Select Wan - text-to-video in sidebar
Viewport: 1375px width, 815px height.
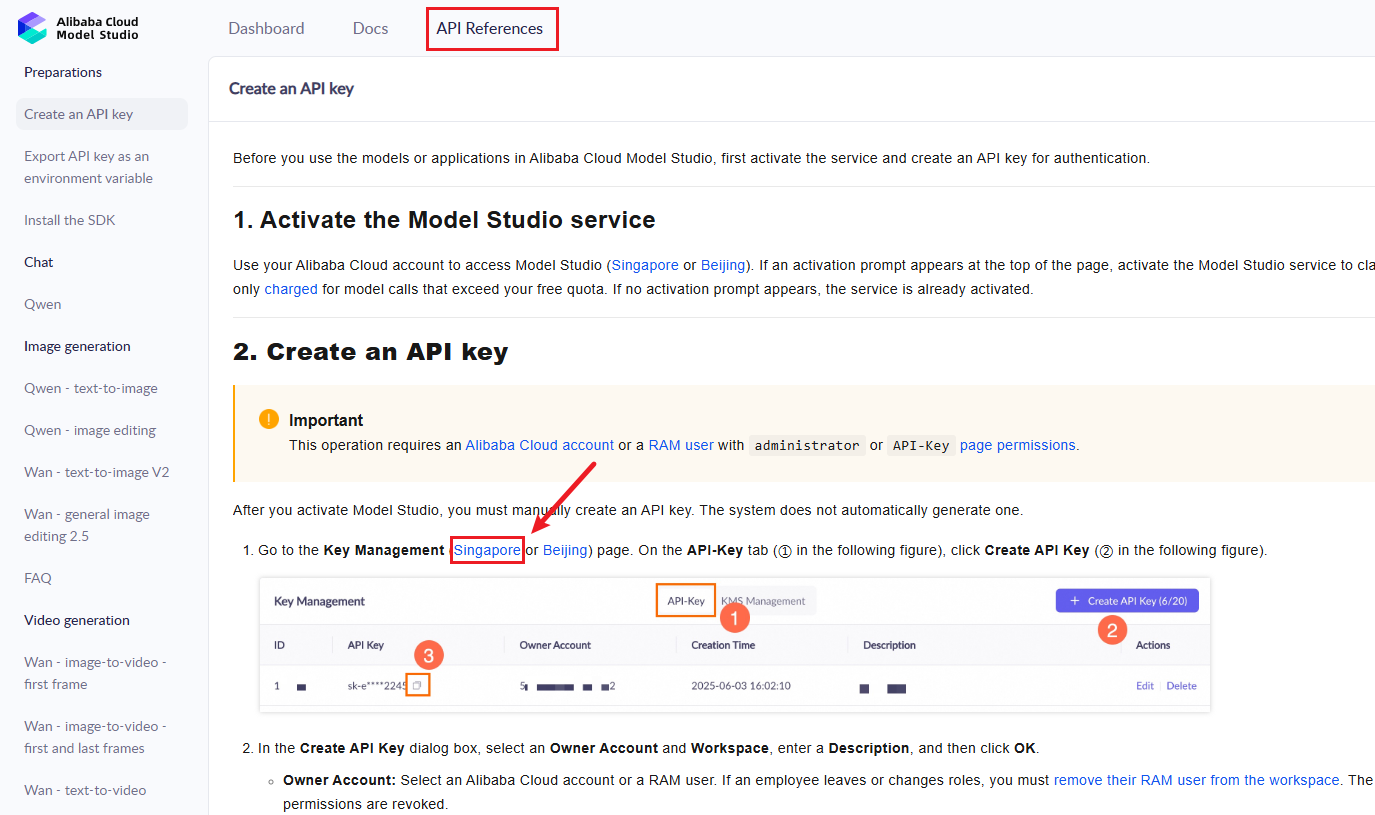[x=85, y=790]
